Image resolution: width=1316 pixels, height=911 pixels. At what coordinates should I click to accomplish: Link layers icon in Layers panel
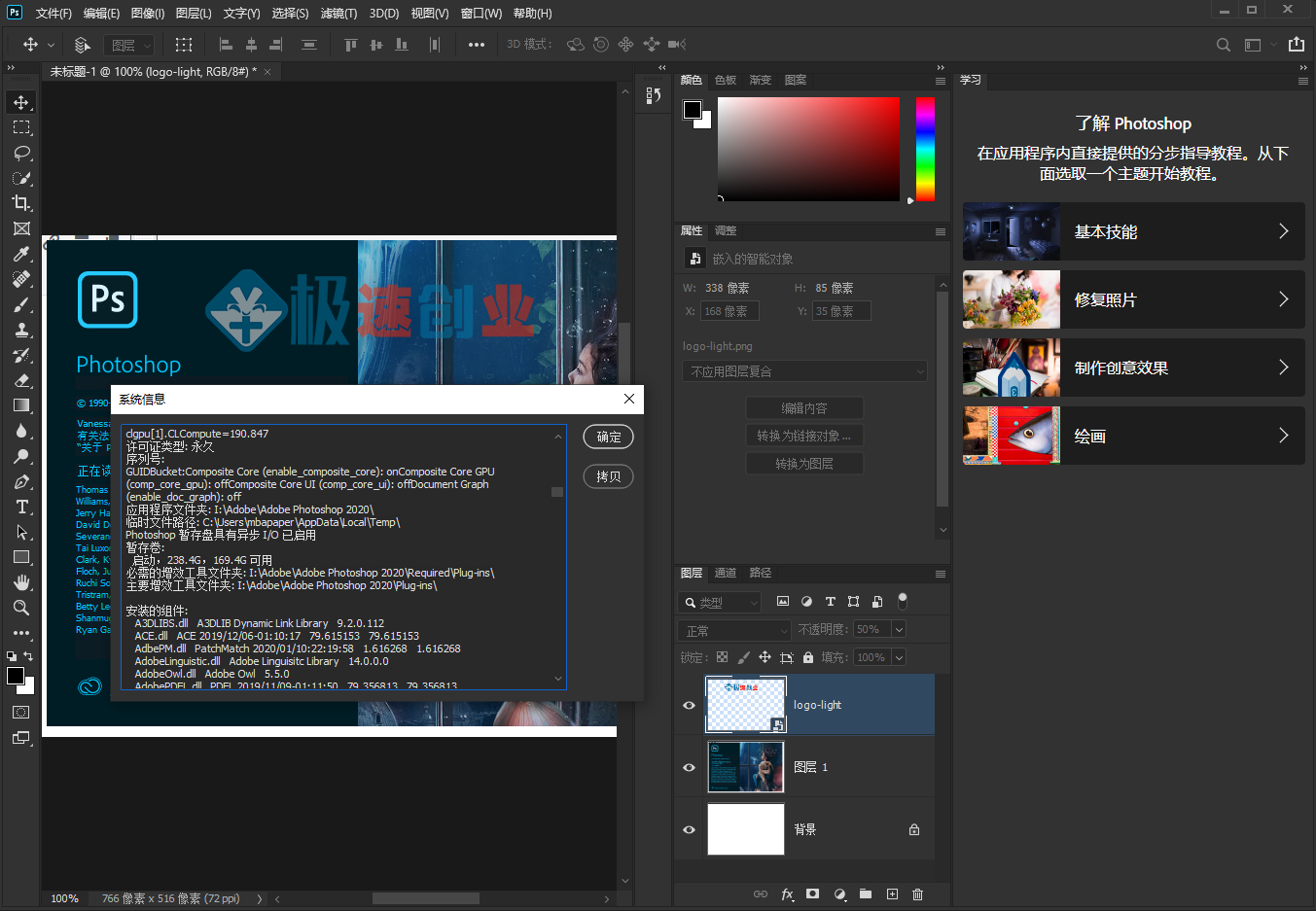[761, 894]
